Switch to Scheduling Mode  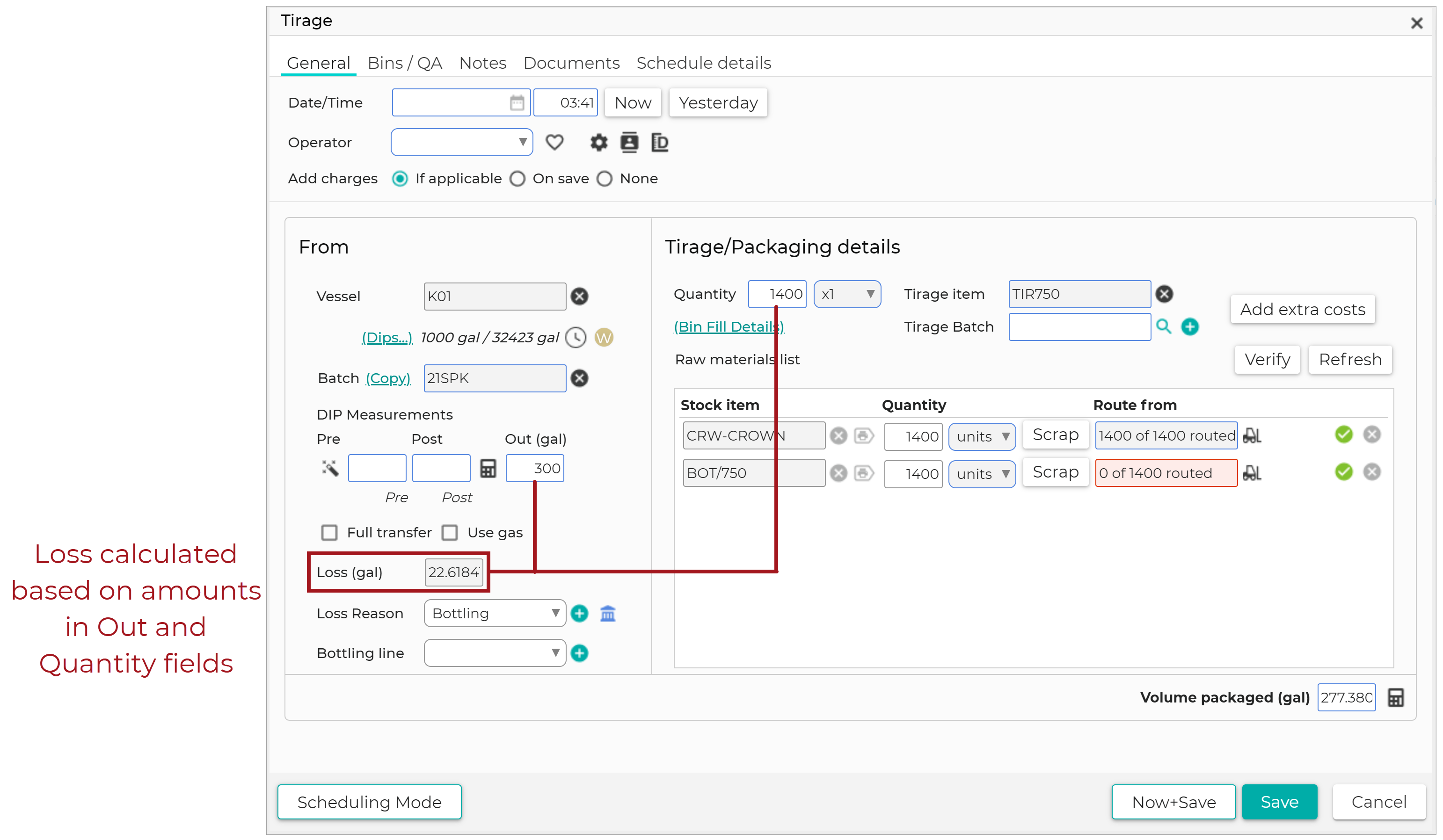coord(369,802)
